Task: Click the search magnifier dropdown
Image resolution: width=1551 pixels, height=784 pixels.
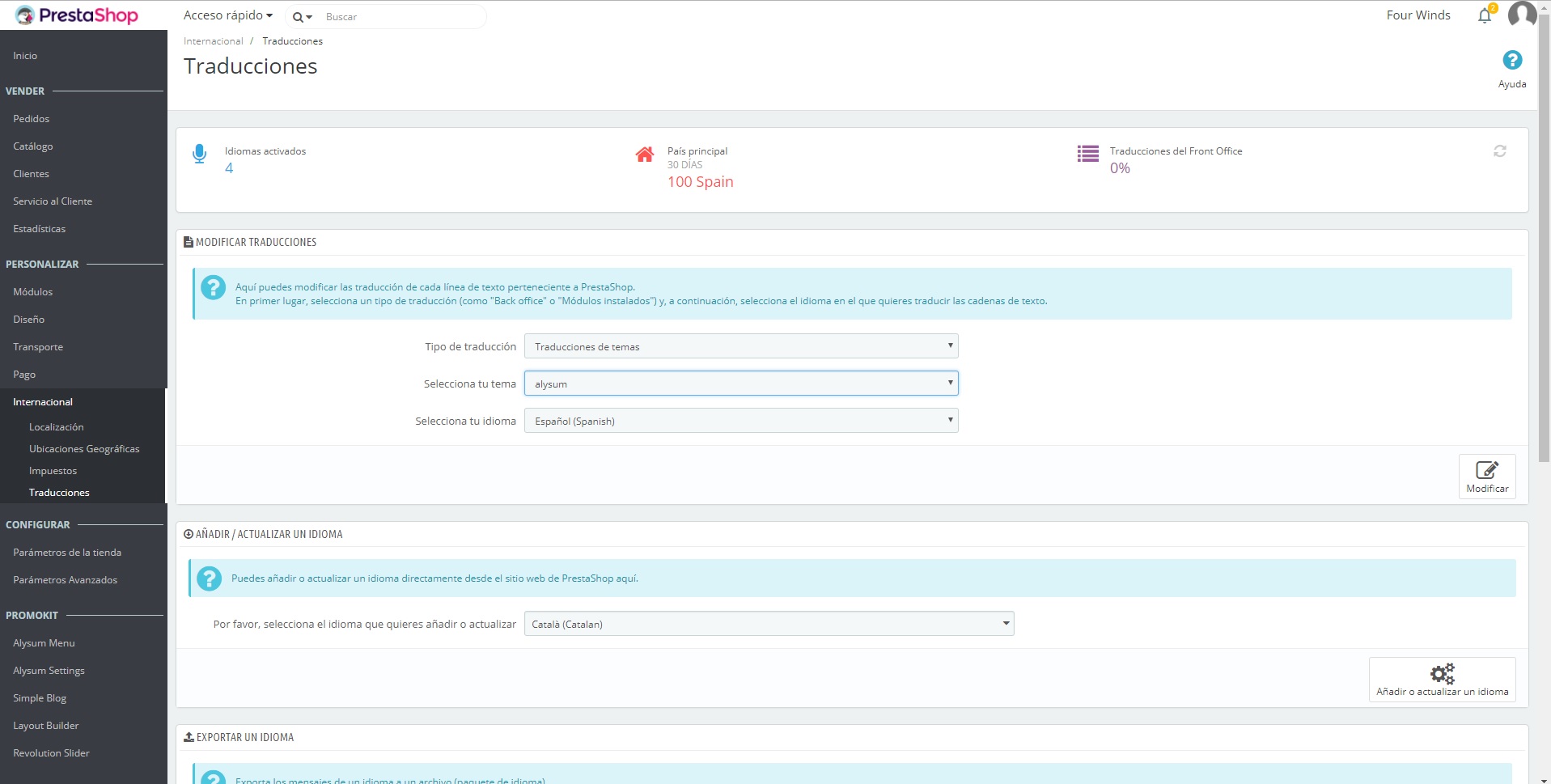Action: pyautogui.click(x=303, y=17)
